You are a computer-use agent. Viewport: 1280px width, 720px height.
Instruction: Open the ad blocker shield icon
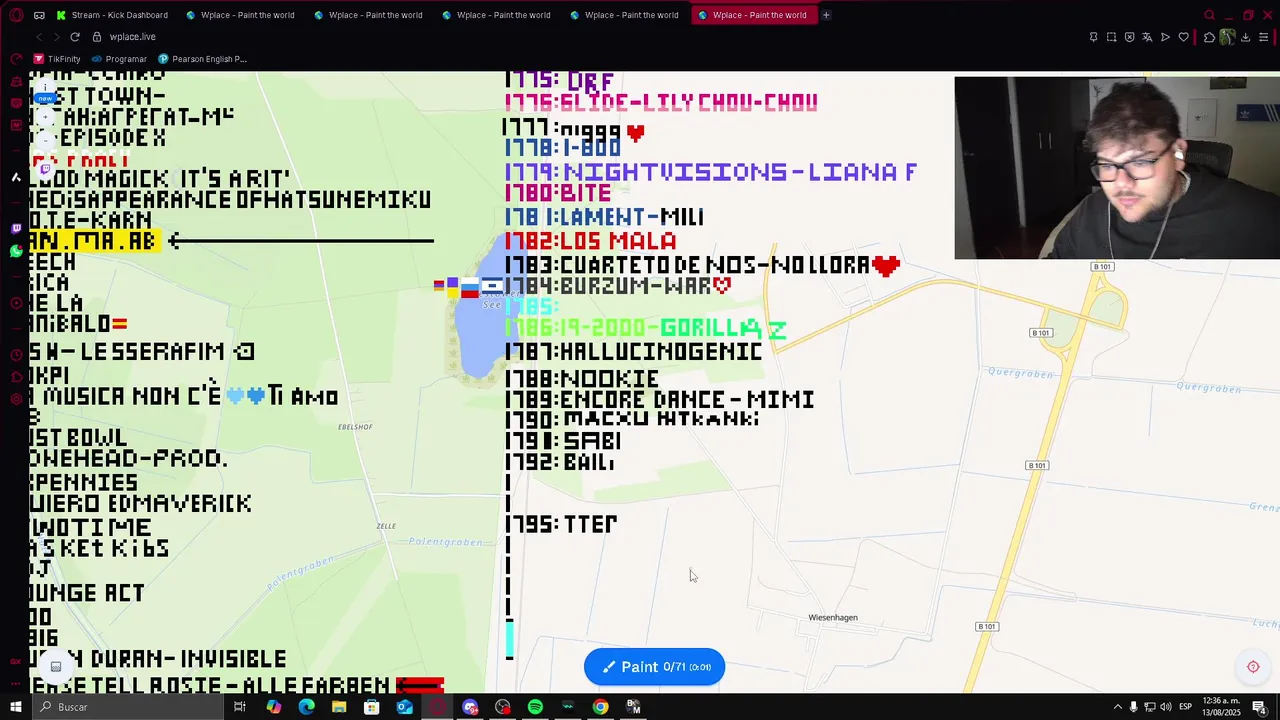pos(1129,37)
